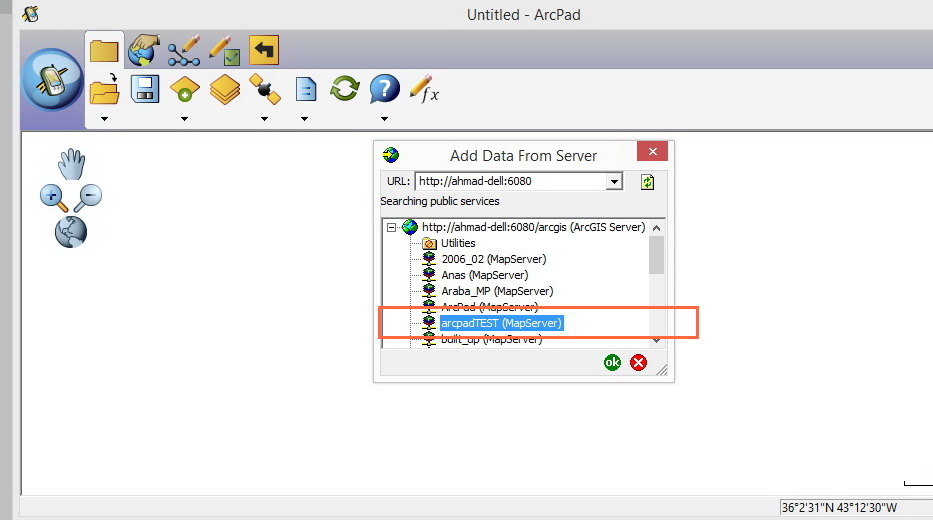Switch to the Browse globe-with-hand toolbar tab

(x=143, y=50)
